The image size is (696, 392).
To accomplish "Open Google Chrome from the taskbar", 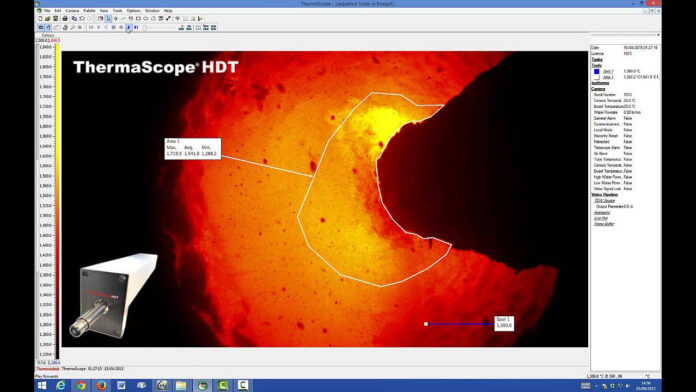I will click(x=81, y=385).
